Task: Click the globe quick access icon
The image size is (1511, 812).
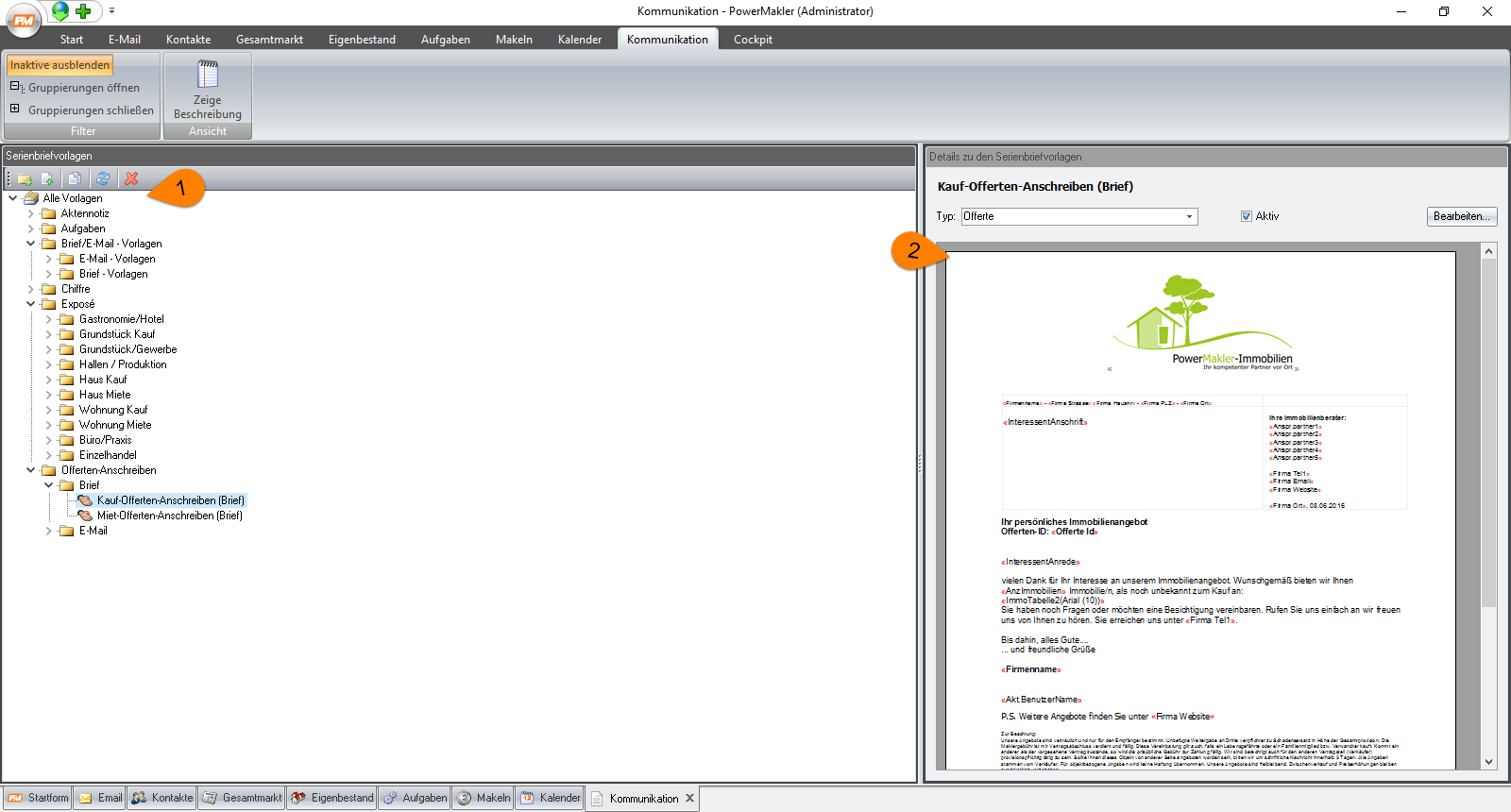Action: click(60, 11)
